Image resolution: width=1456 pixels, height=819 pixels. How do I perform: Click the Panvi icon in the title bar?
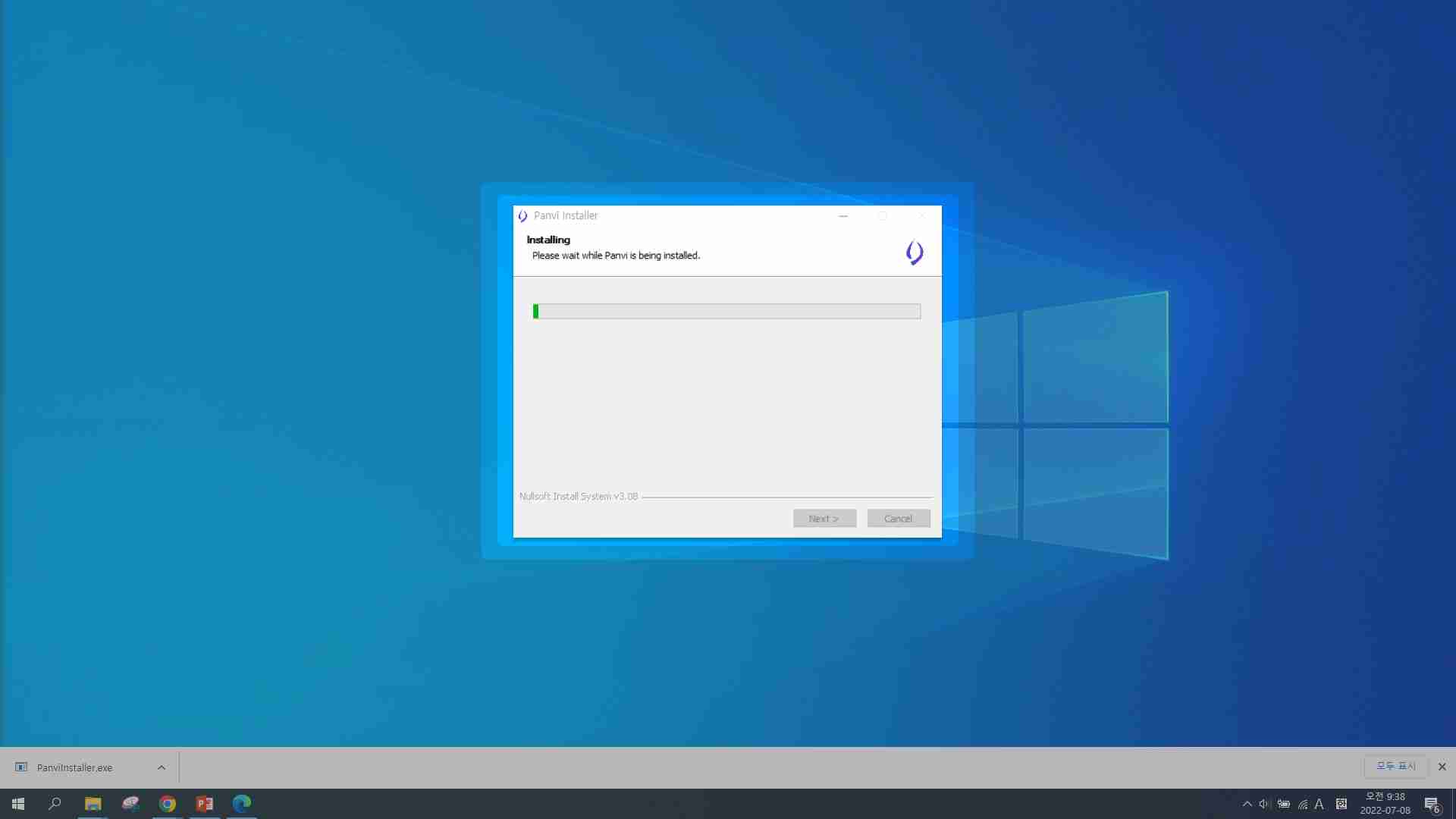click(522, 216)
